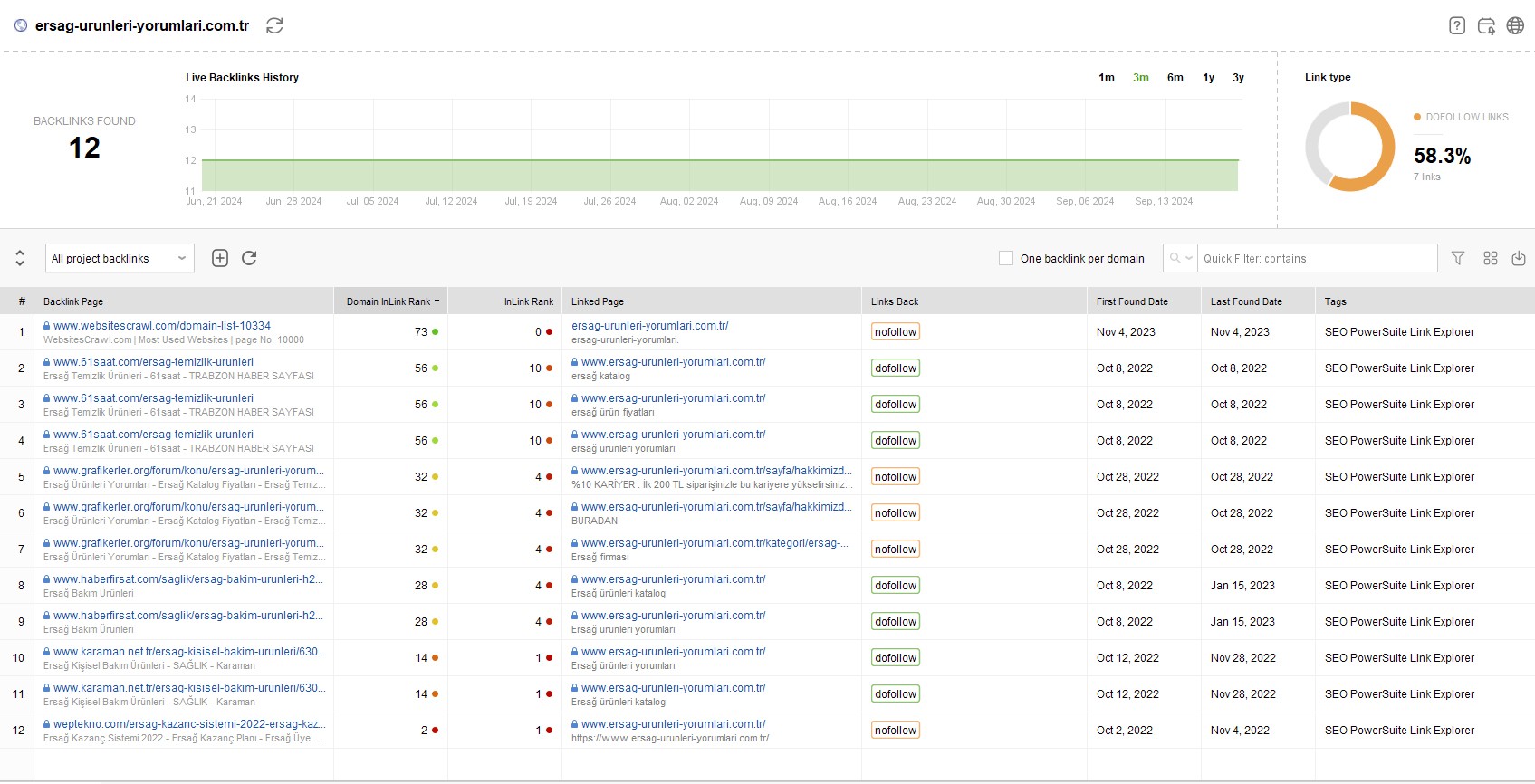The height and width of the screenshot is (784, 1535).
Task: Click the Oct 2, 2022 first found date
Action: (x=1125, y=731)
